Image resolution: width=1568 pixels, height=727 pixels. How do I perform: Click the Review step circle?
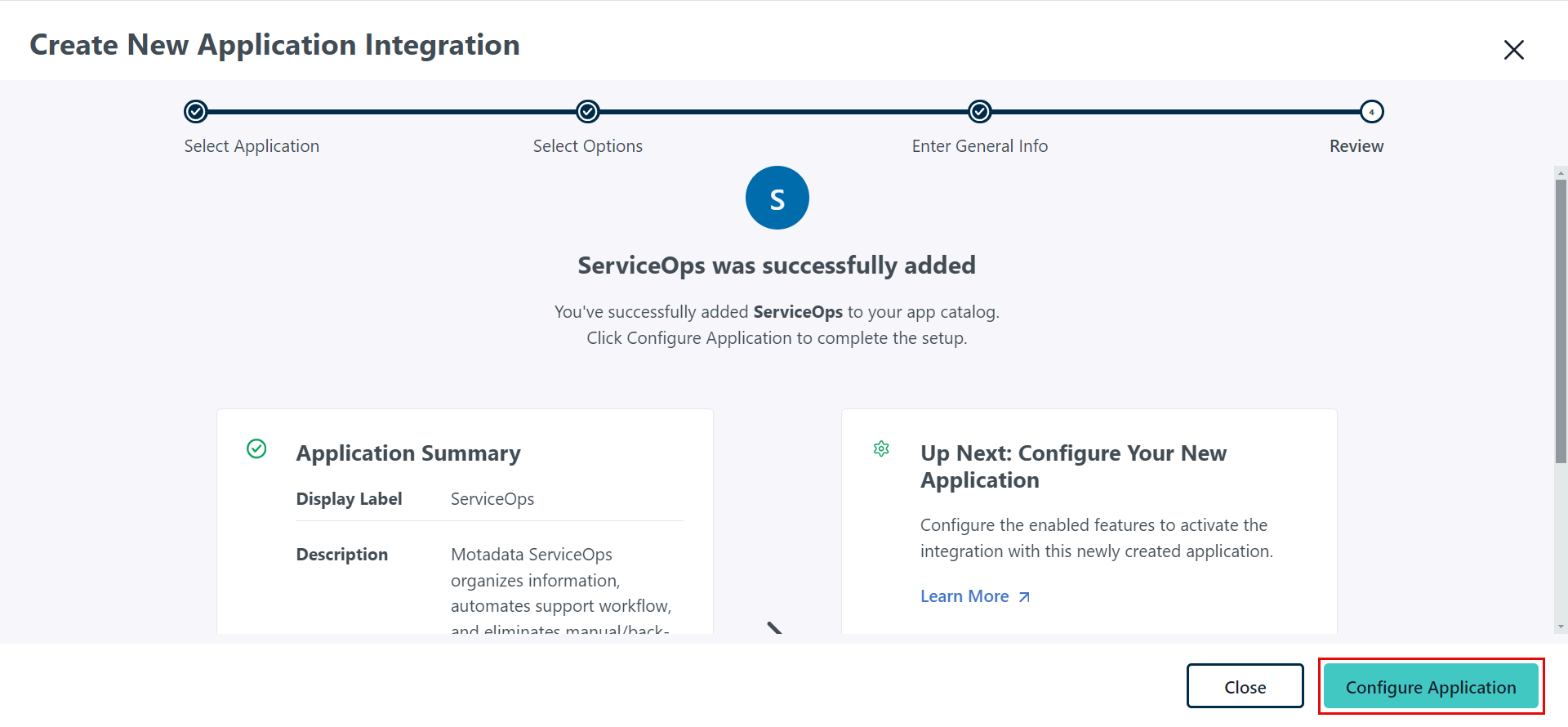(1372, 111)
